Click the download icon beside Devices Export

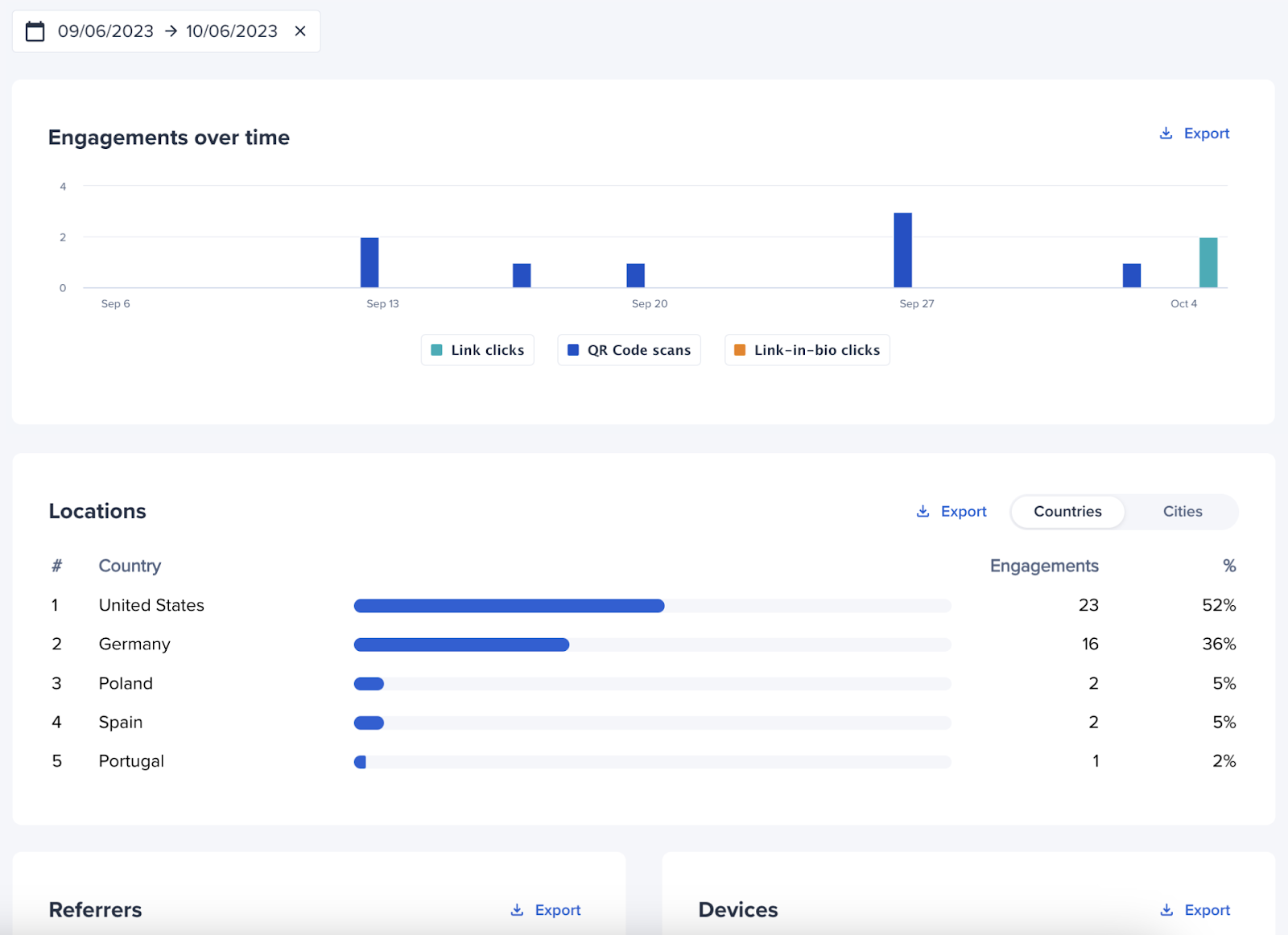tap(1167, 909)
